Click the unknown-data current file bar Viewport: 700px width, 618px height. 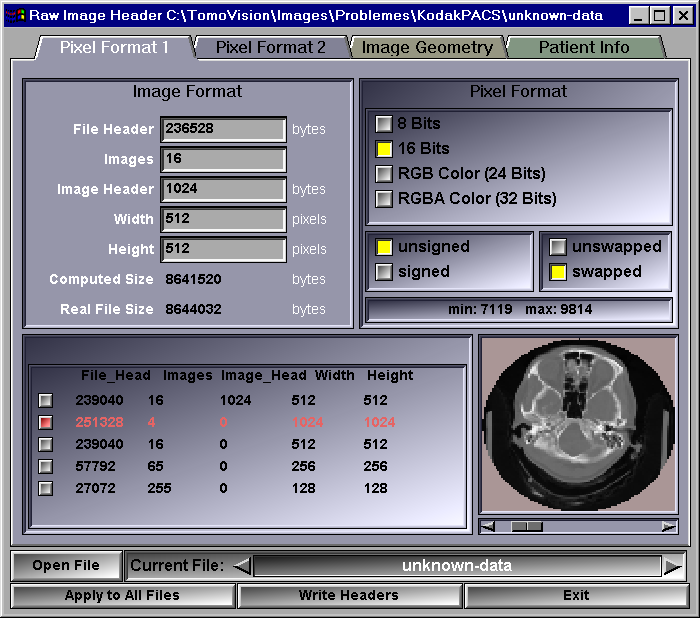click(457, 566)
